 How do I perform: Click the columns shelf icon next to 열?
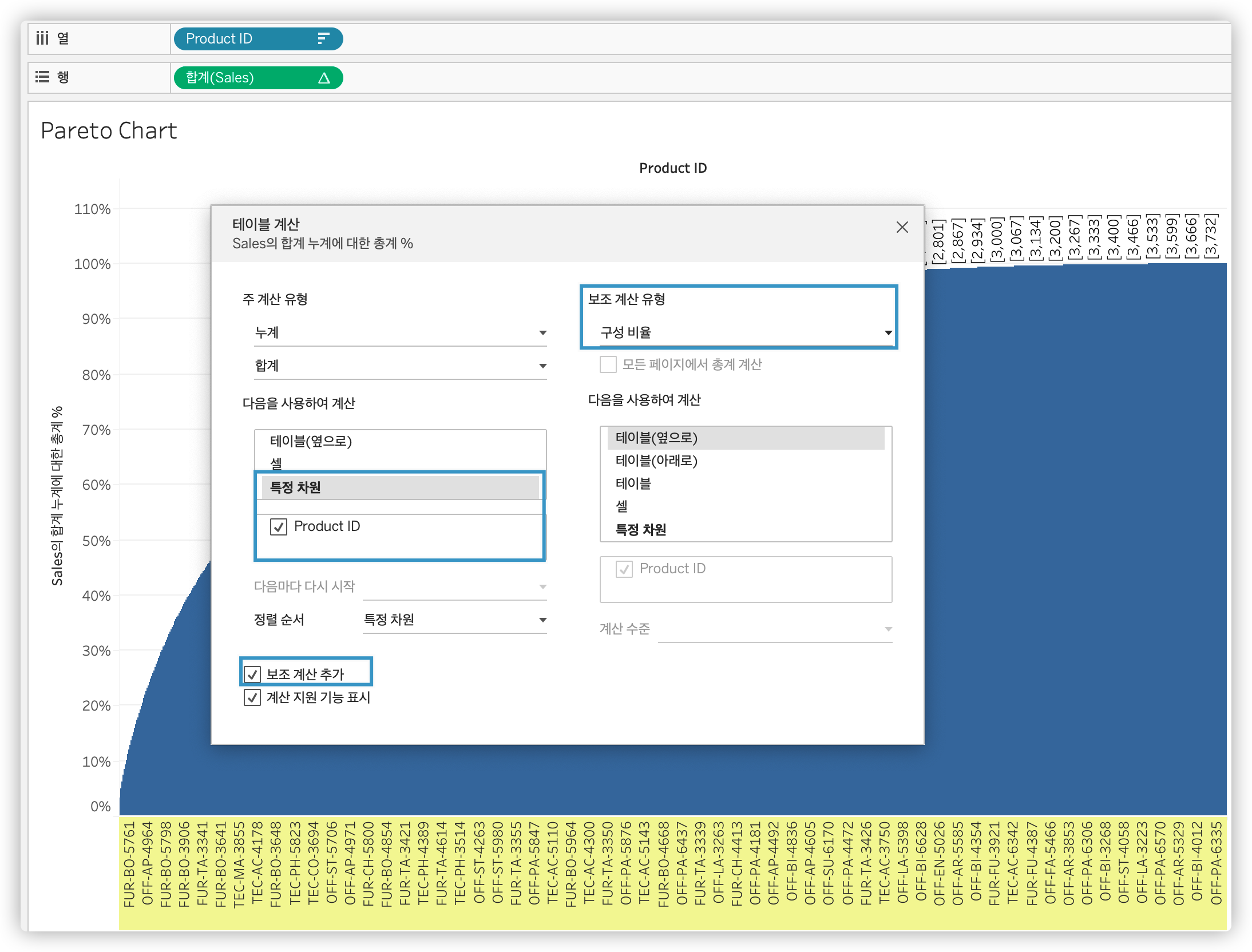(42, 38)
